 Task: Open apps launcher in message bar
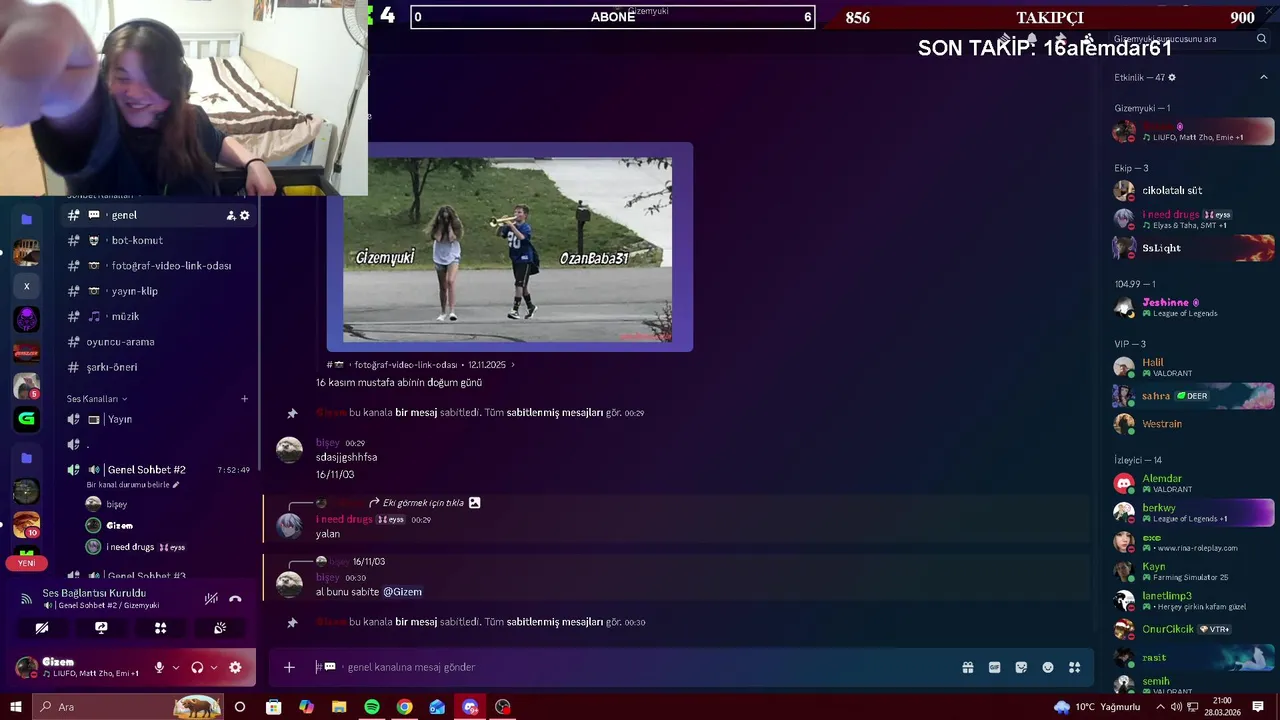click(1075, 667)
